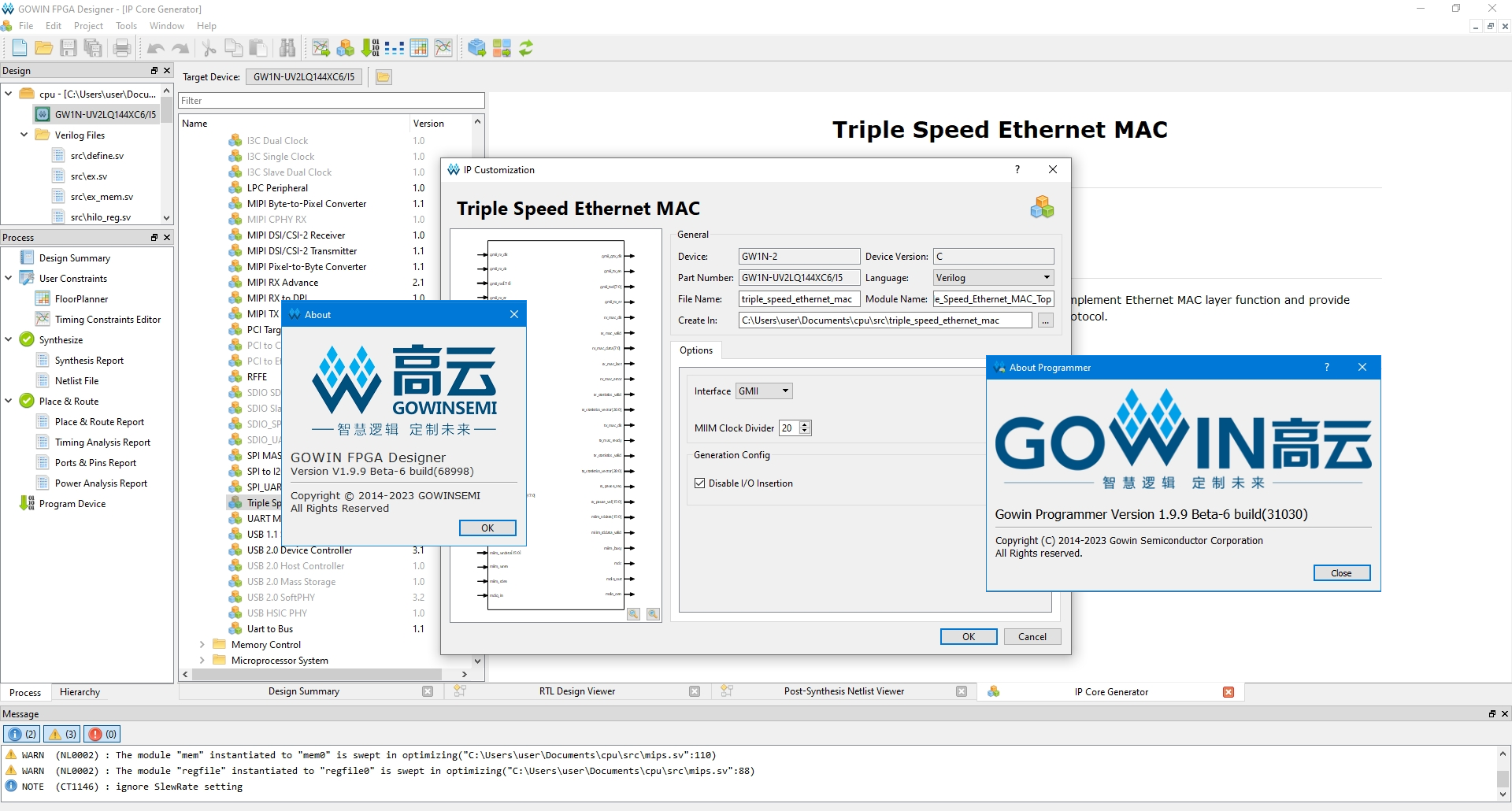Screen dimensions: 1512x811
Task: Collapse the Verilog Files tree node
Action: pos(24,135)
